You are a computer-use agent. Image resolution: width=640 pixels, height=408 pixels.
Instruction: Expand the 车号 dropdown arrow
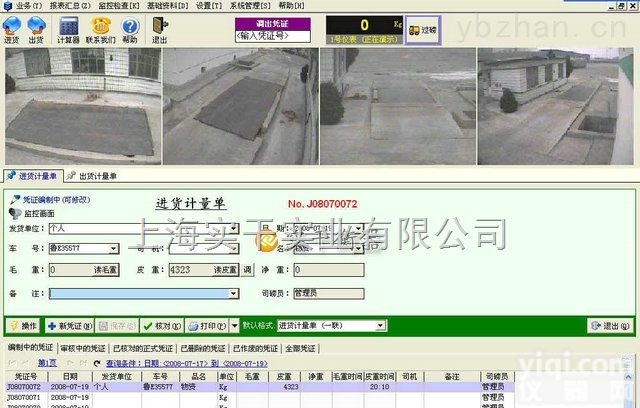click(114, 248)
